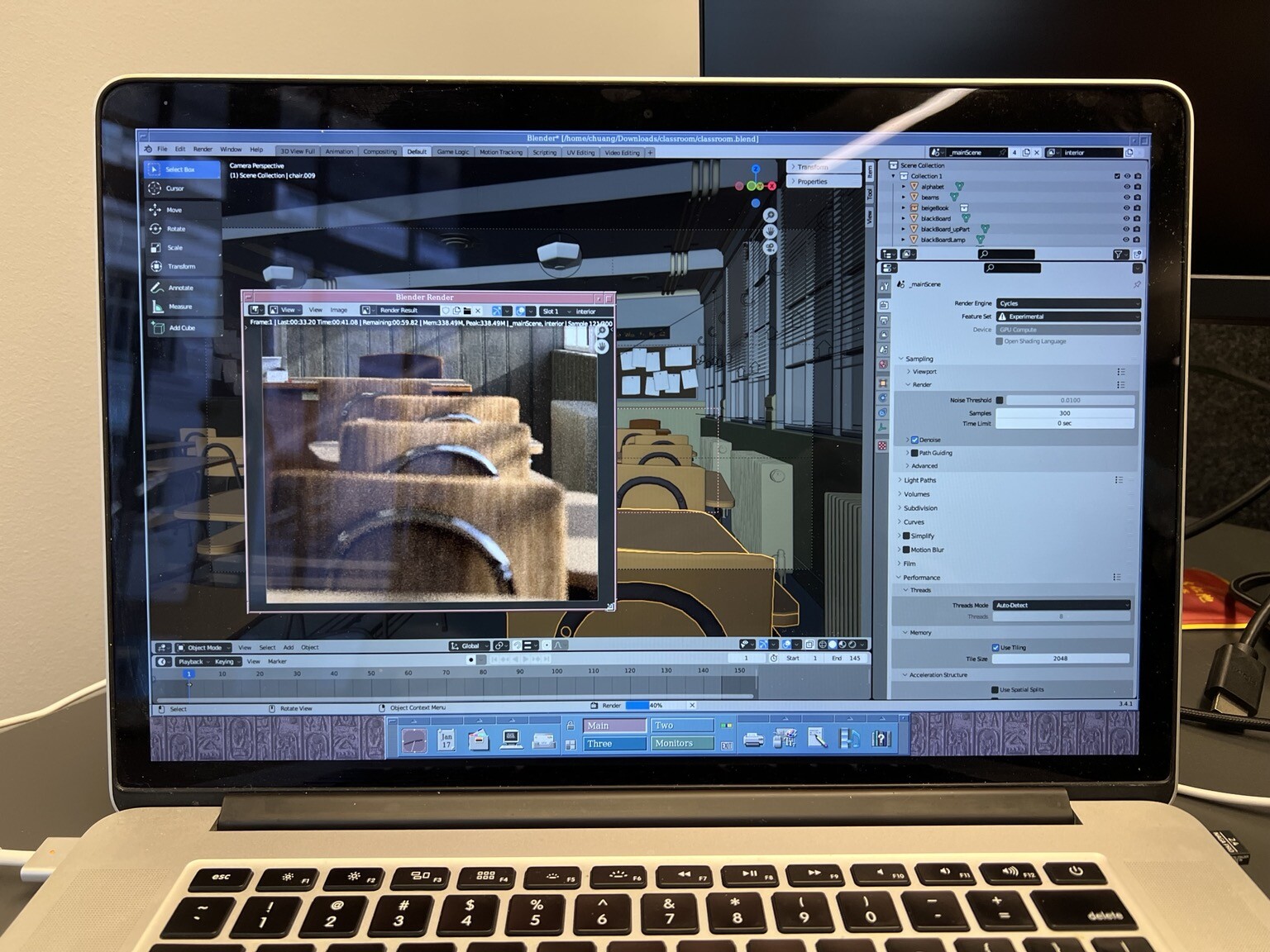The width and height of the screenshot is (1270, 952).
Task: Activate the Cursor tool
Action: click(x=182, y=188)
